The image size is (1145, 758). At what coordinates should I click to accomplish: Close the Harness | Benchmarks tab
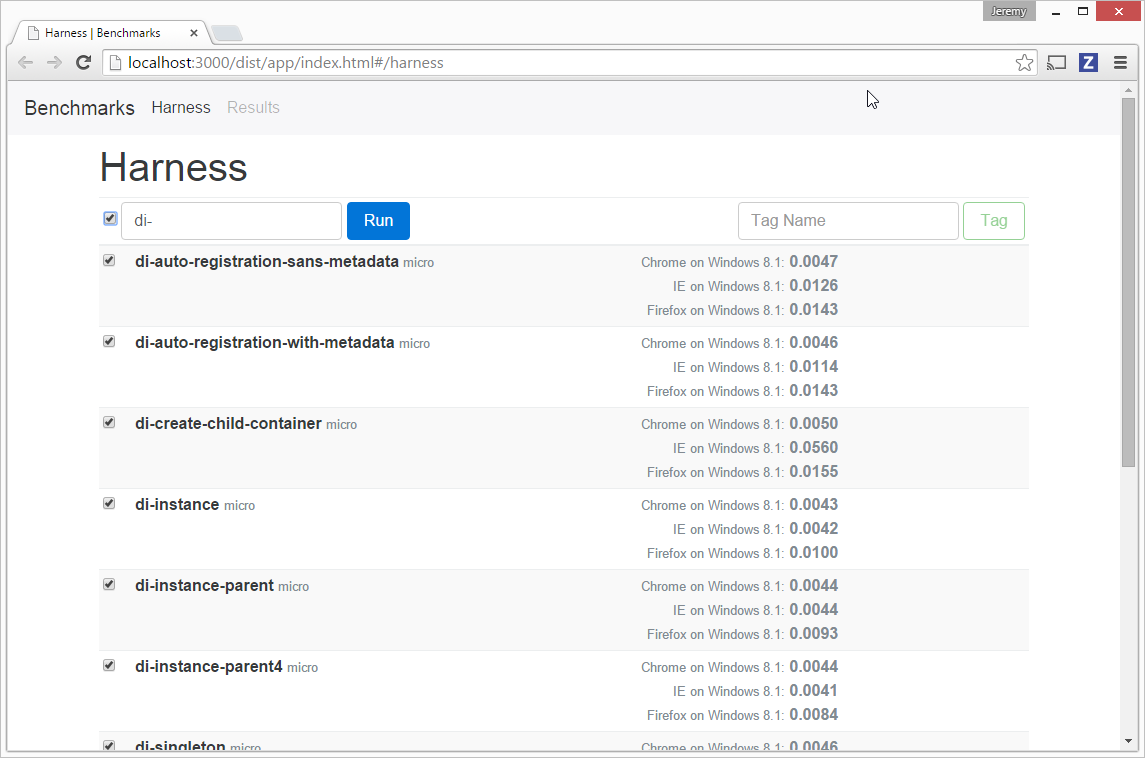pos(194,33)
